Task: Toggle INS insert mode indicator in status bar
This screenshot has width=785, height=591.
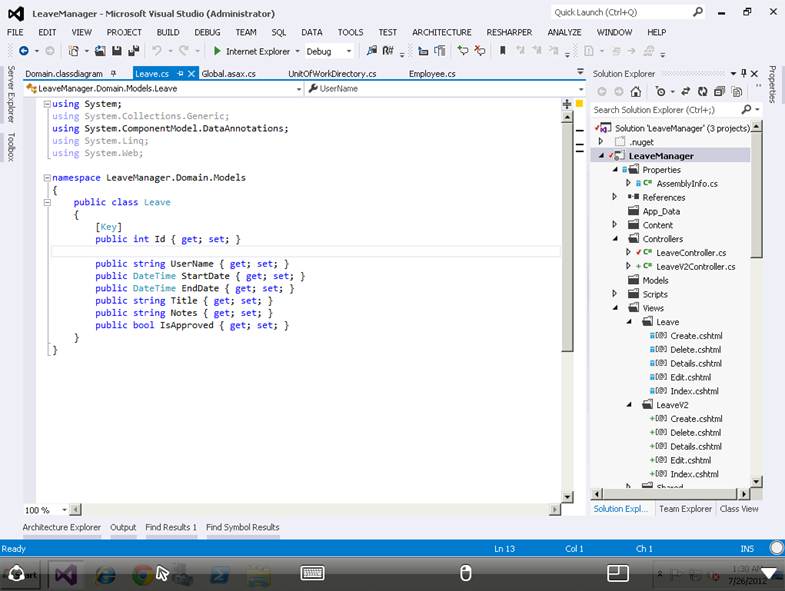Action: (747, 549)
